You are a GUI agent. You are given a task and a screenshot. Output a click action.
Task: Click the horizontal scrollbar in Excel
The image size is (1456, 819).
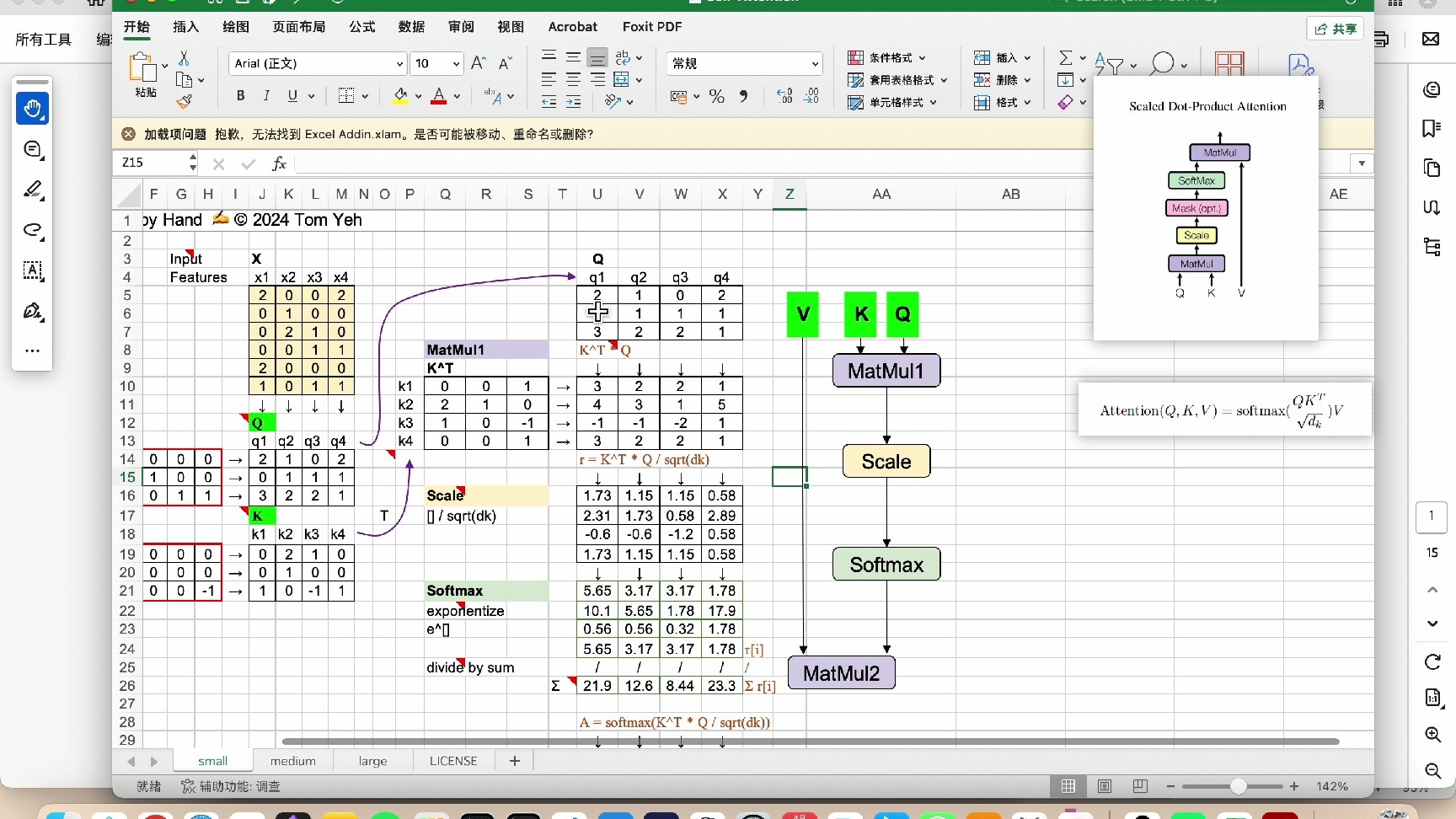point(810,741)
